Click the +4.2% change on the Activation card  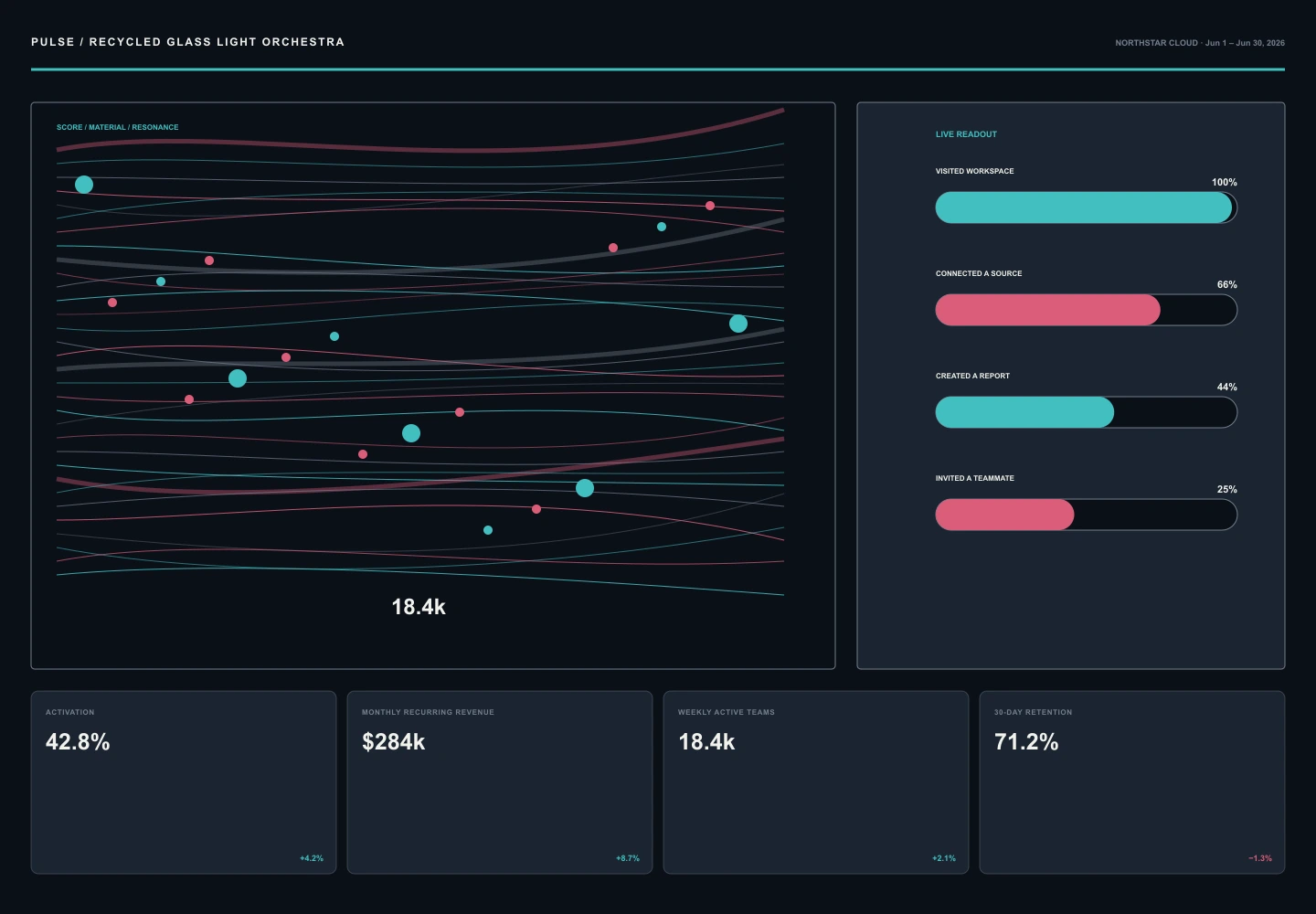coord(312,858)
